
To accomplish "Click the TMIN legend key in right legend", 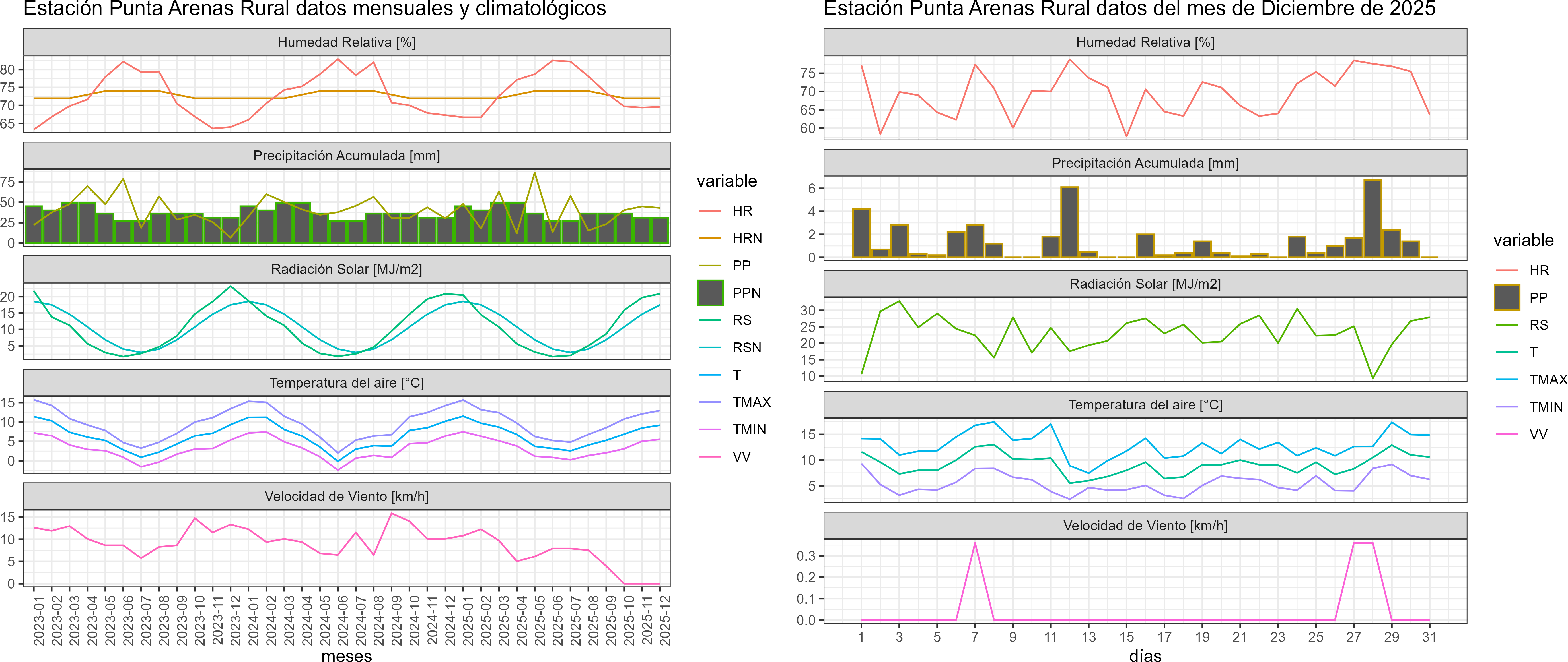I will 1507,407.
